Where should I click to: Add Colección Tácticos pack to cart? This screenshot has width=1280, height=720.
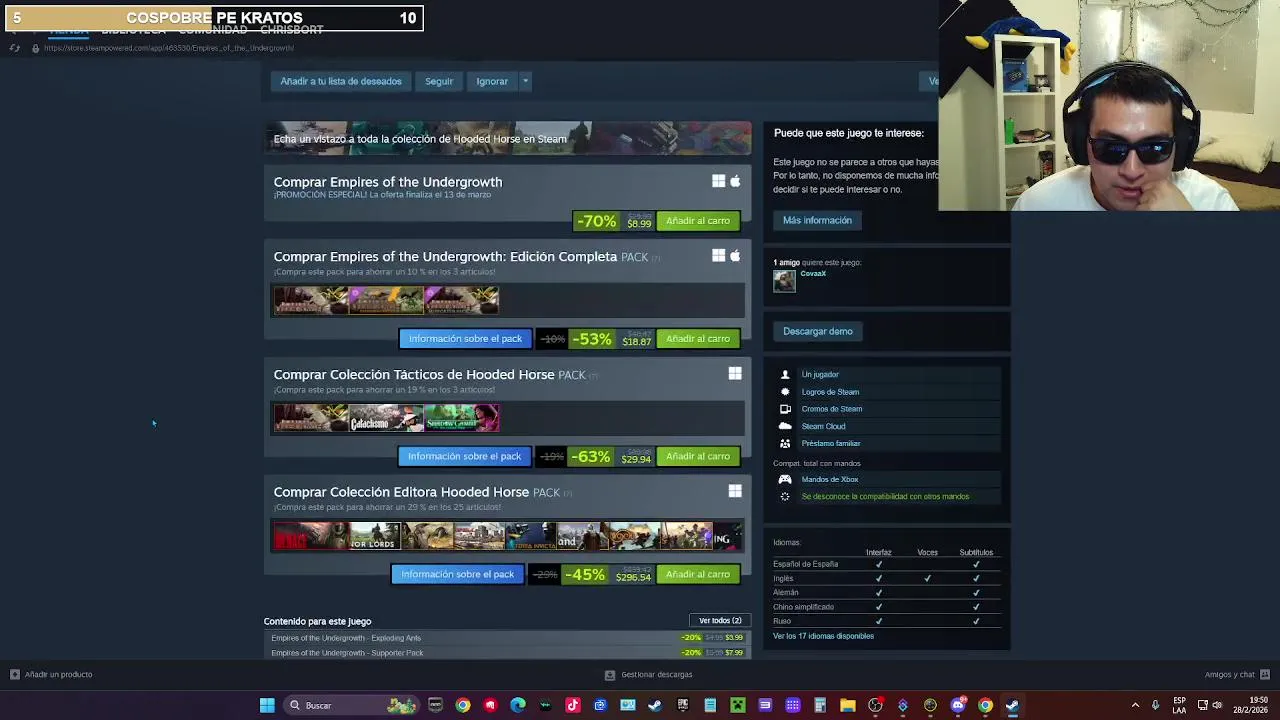698,456
